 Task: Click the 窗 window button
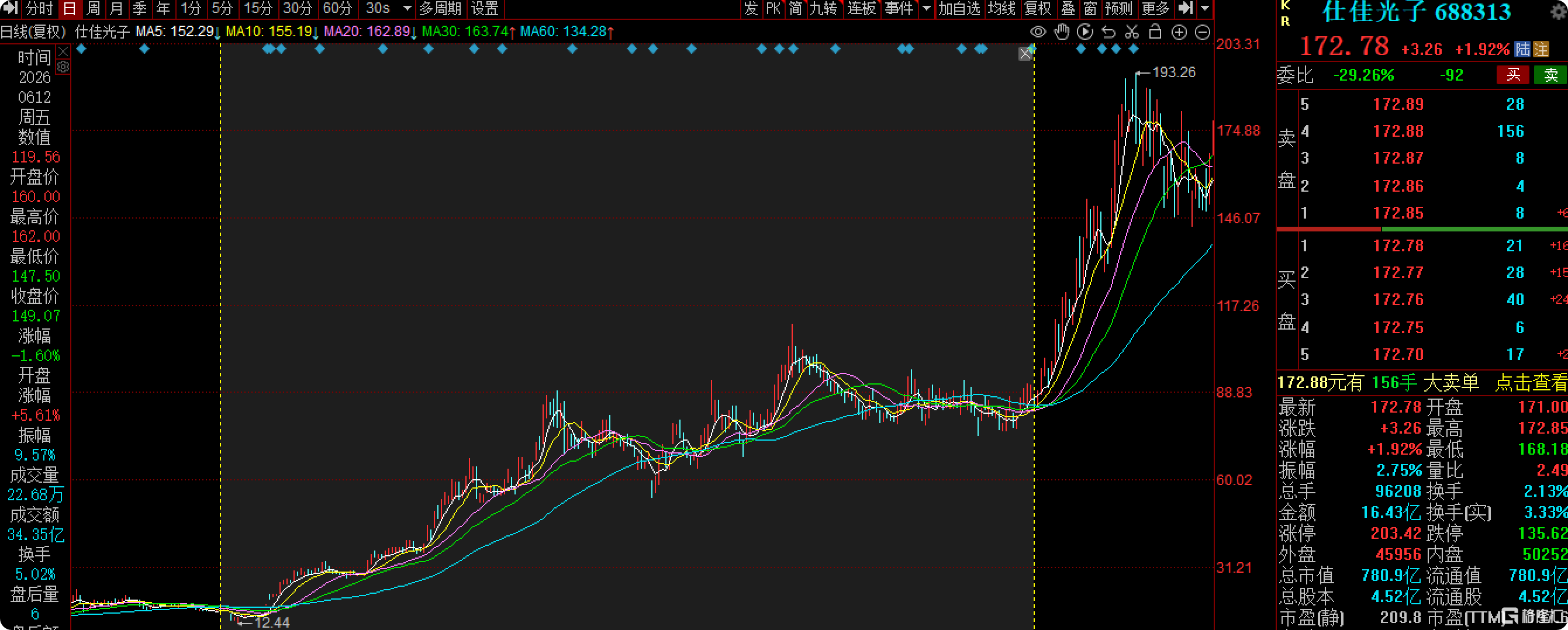[x=1090, y=9]
